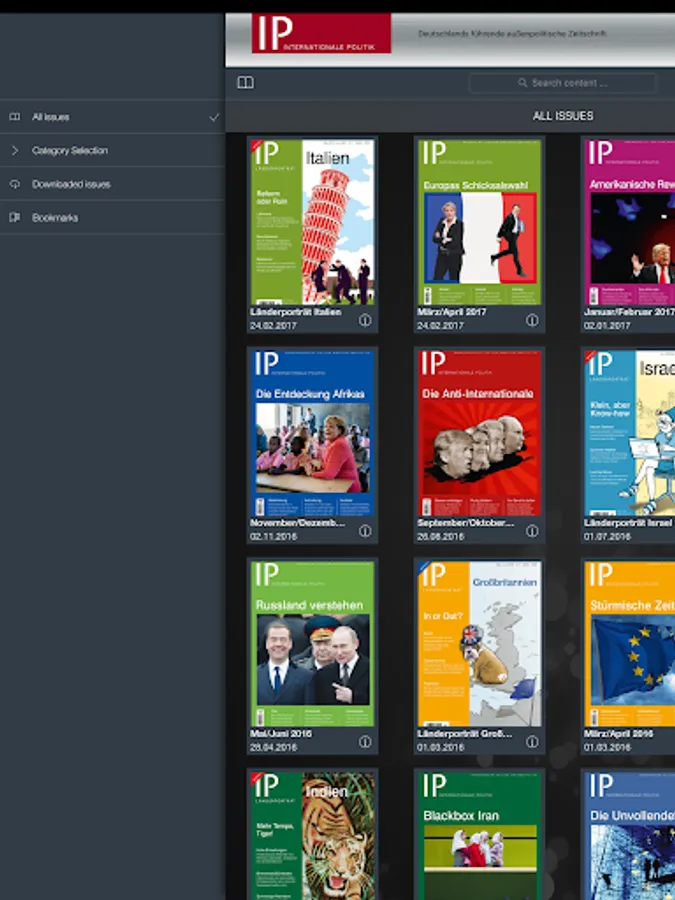The height and width of the screenshot is (900, 675).
Task: Open Europas Schicksalswahl cover
Action: [479, 222]
